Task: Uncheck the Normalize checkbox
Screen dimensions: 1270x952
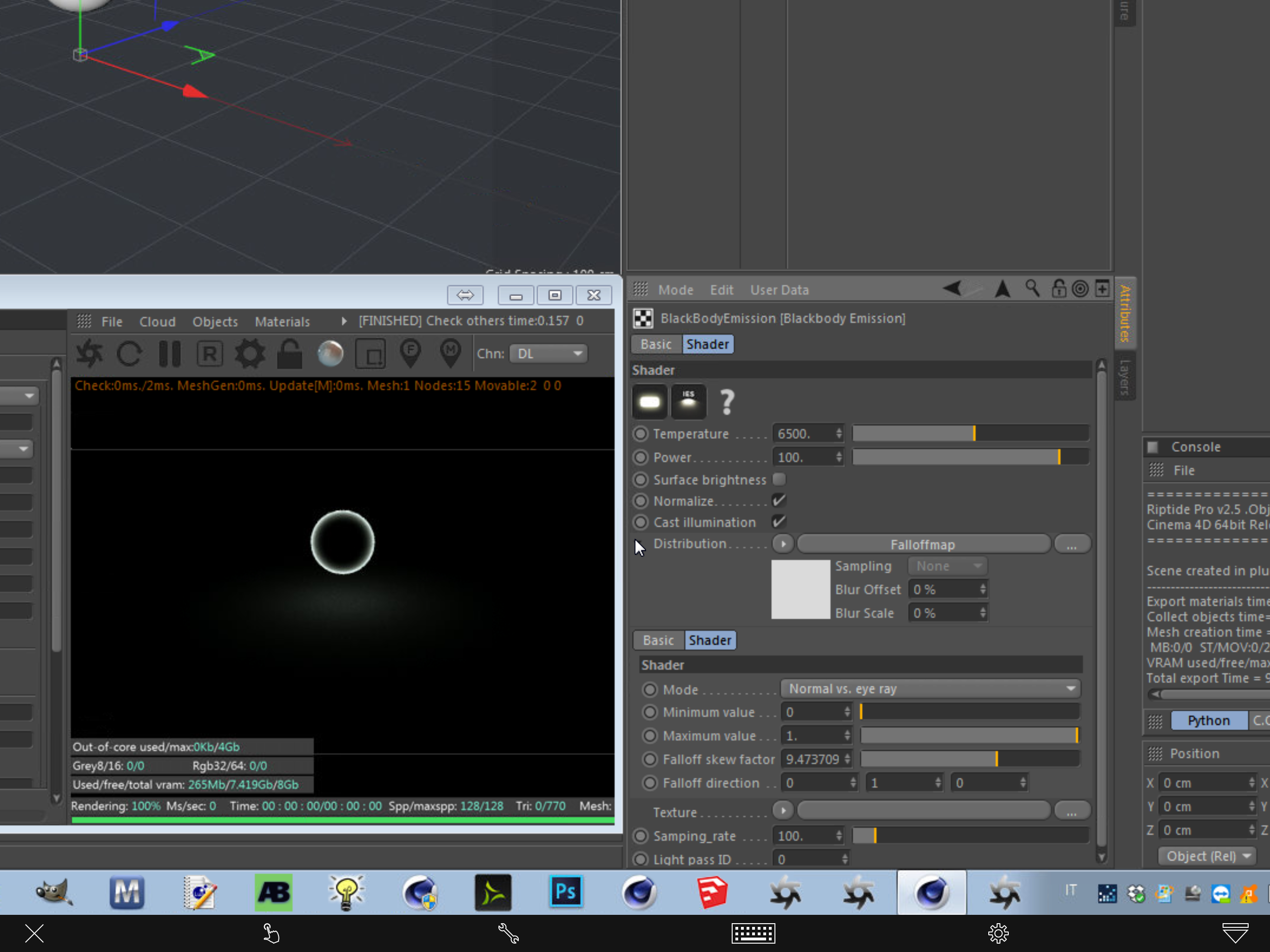Action: click(779, 501)
